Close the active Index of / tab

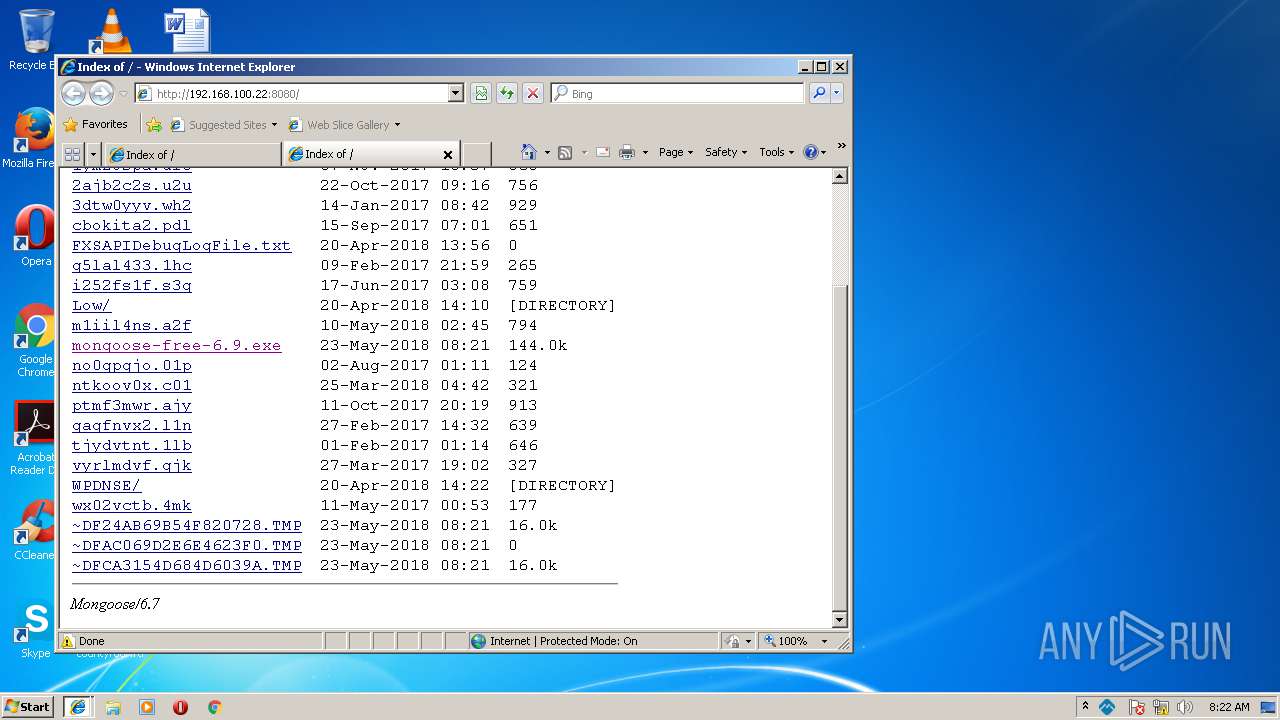[x=448, y=154]
